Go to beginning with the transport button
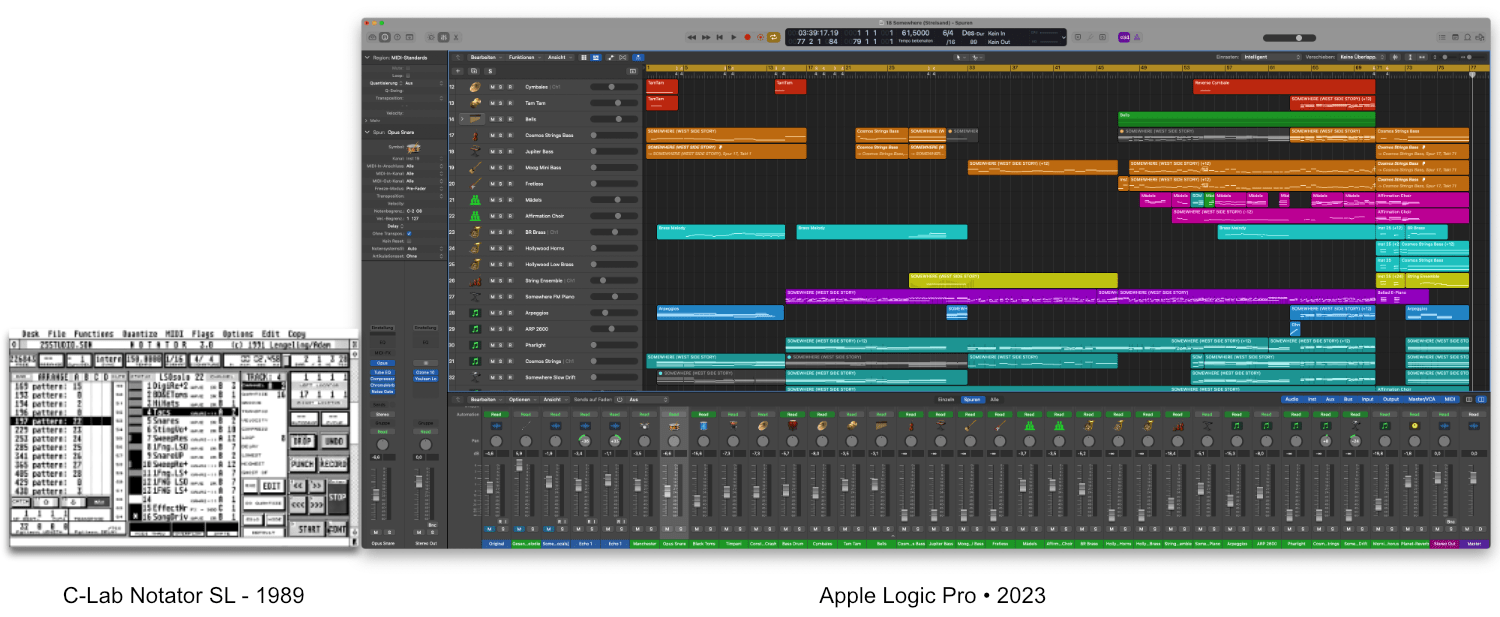 coord(720,37)
